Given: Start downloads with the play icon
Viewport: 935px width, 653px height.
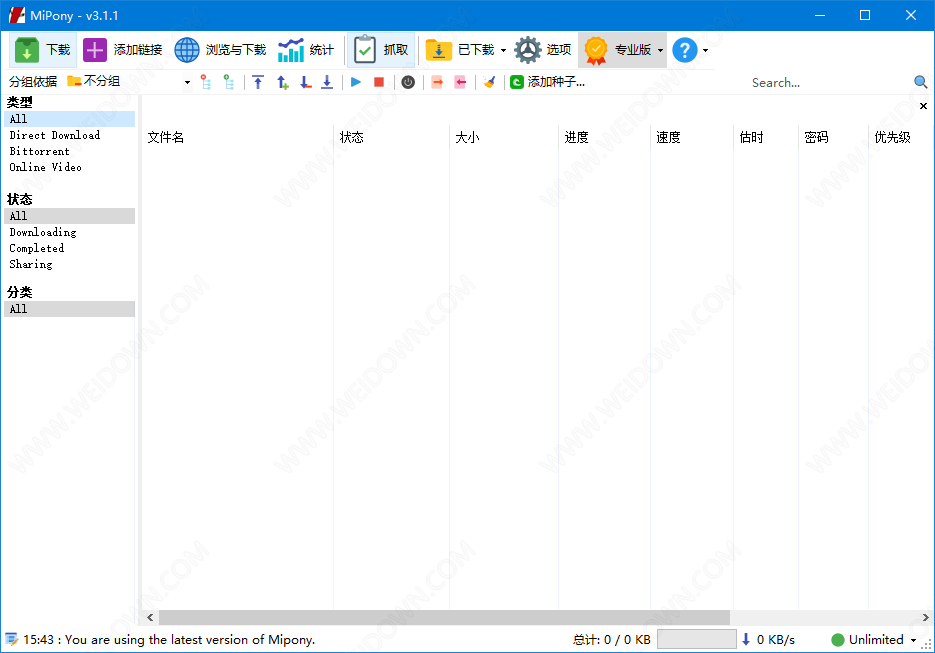Looking at the screenshot, I should (x=356, y=82).
